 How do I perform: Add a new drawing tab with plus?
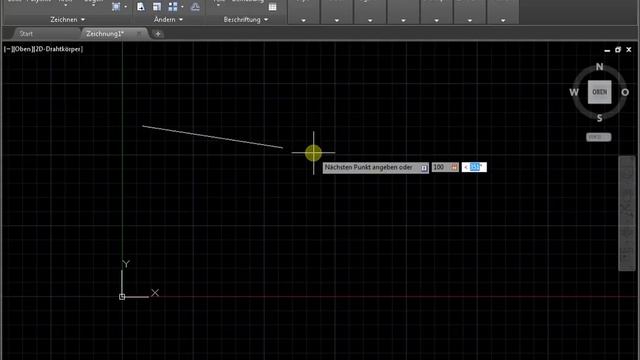(158, 34)
